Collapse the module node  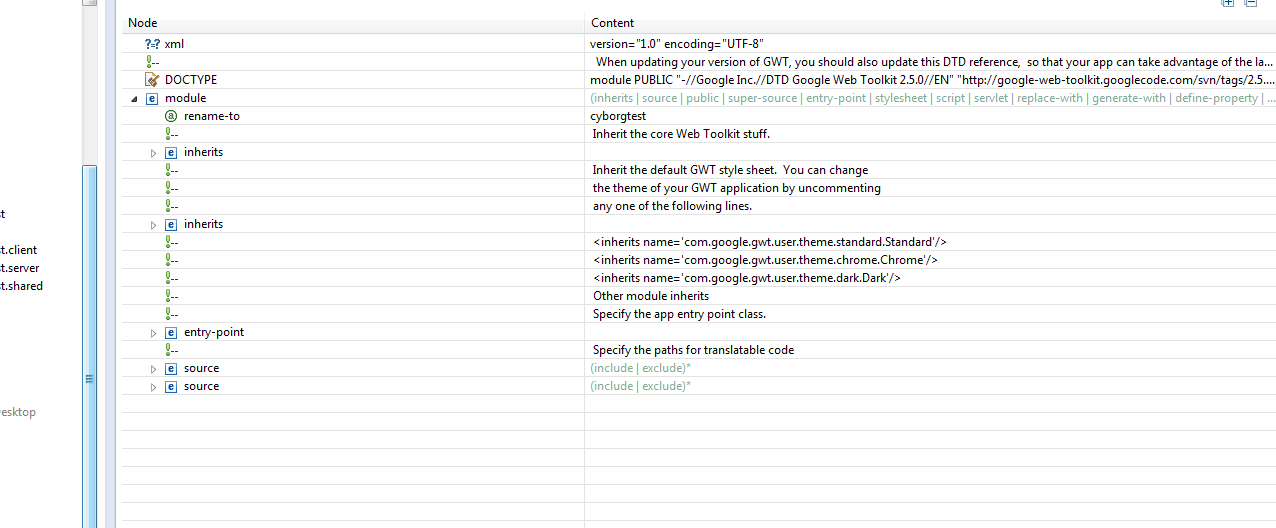click(x=135, y=98)
